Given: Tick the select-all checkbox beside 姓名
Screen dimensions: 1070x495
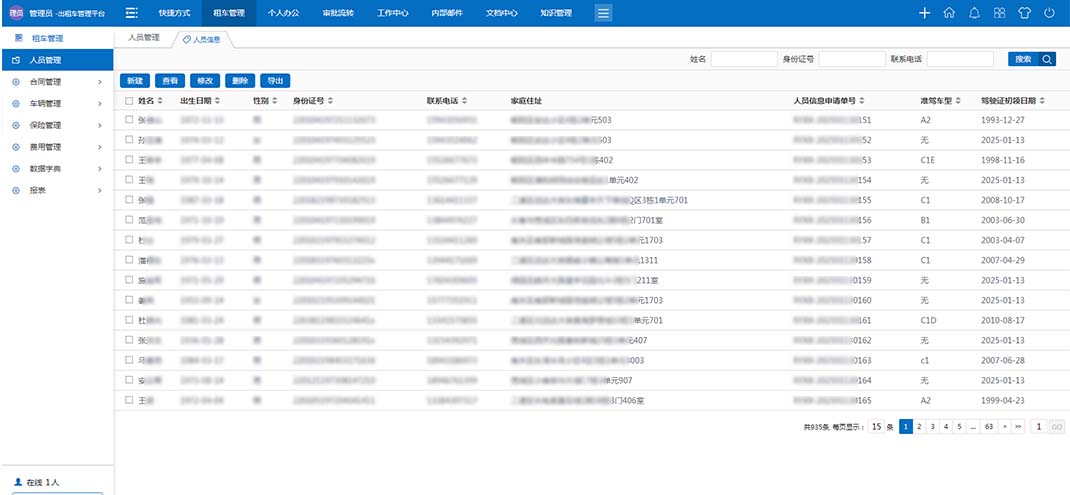Looking at the screenshot, I should [129, 101].
